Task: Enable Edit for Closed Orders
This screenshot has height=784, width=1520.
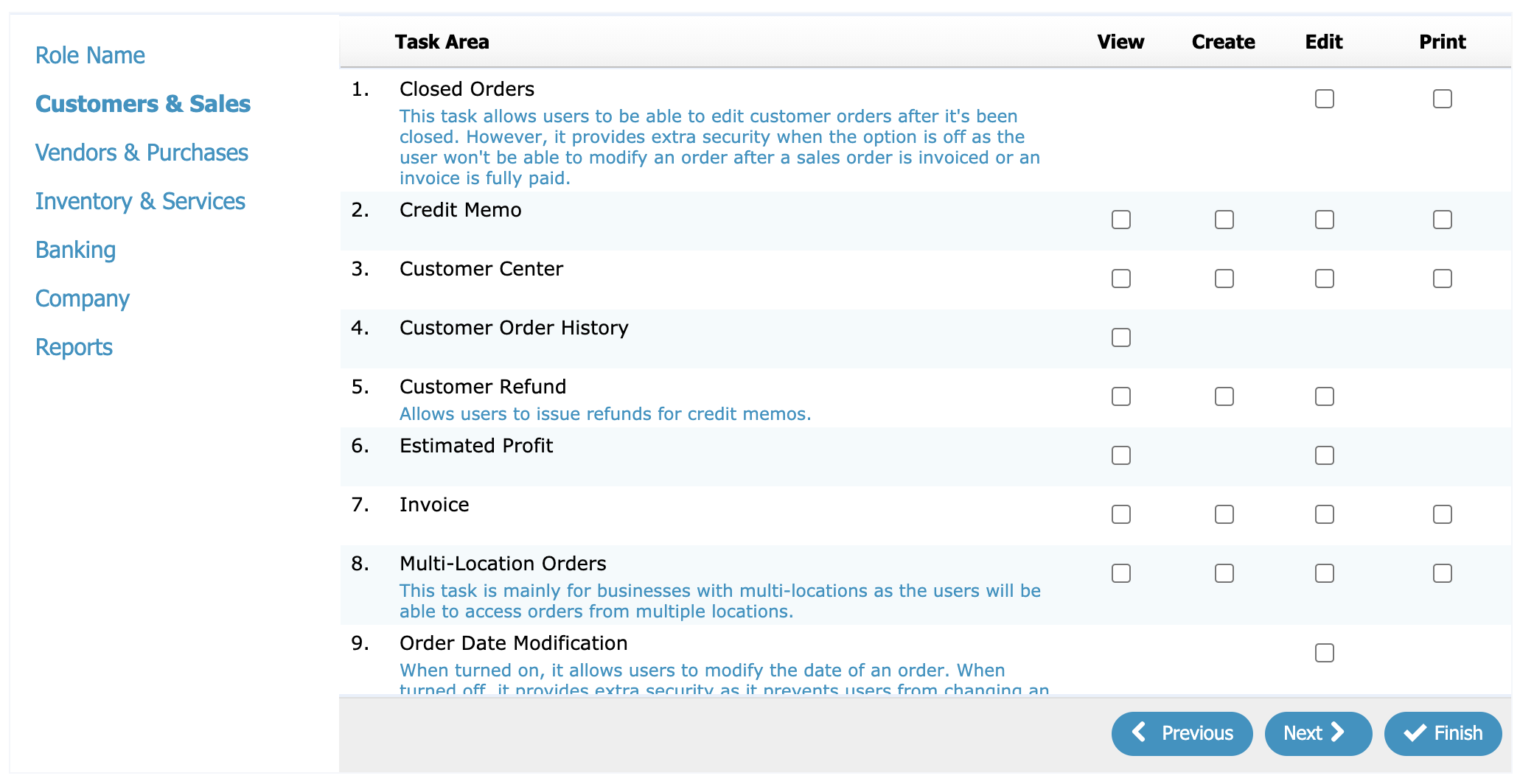Action: point(1324,99)
